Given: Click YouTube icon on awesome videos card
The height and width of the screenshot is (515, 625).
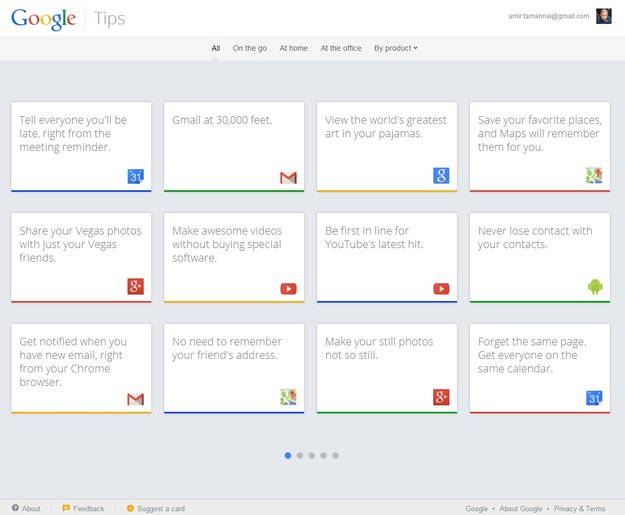Looking at the screenshot, I should [x=288, y=288].
